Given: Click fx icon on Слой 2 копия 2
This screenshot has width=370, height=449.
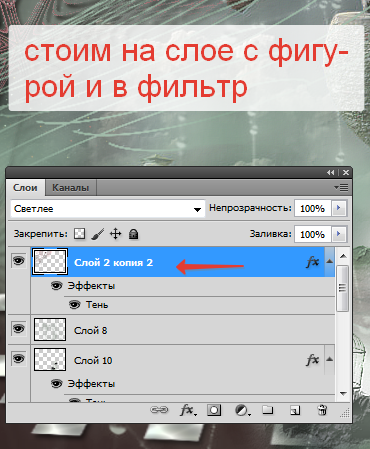Looking at the screenshot, I should (x=312, y=262).
